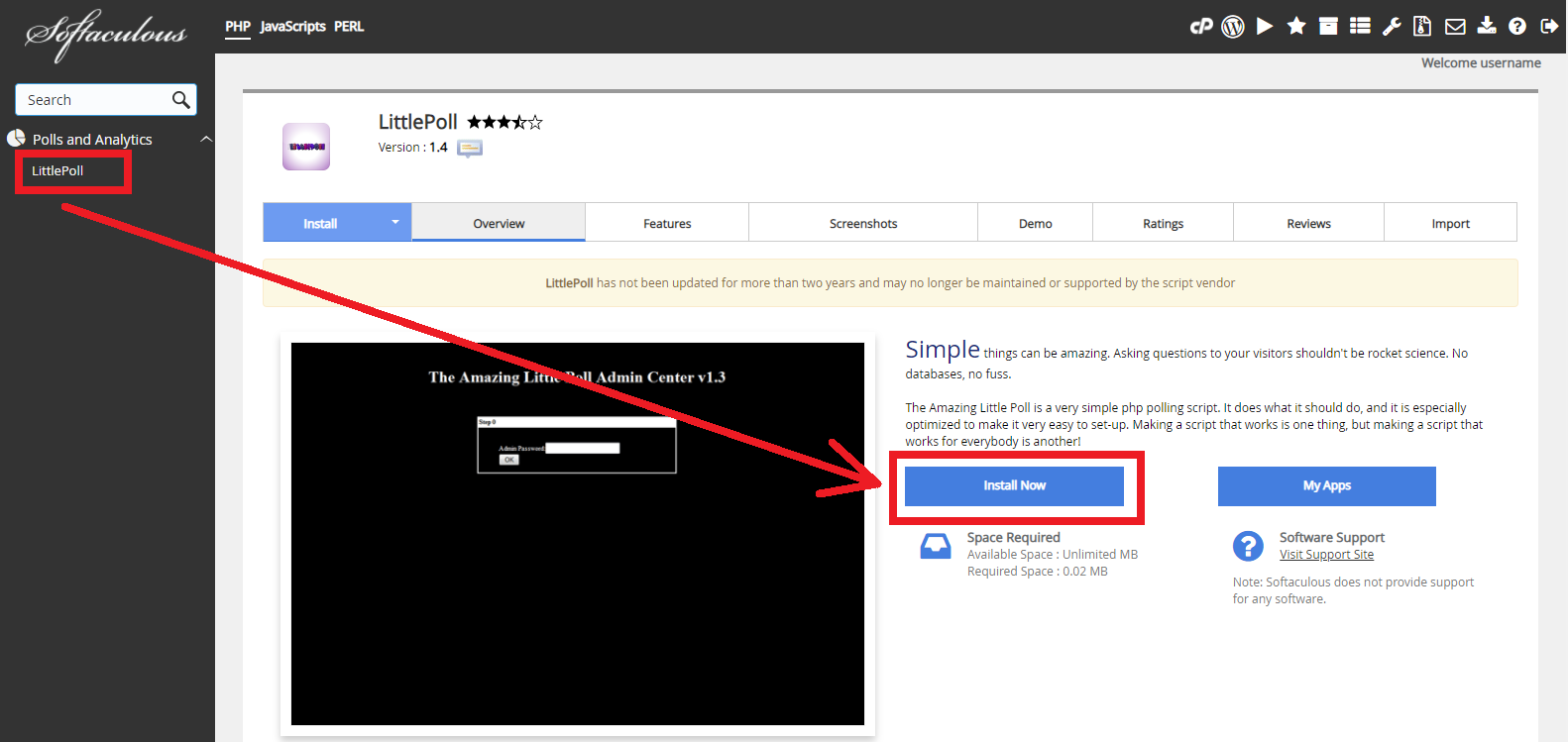Image resolution: width=1568 pixels, height=742 pixels.
Task: Click the My Apps button
Action: coord(1327,485)
